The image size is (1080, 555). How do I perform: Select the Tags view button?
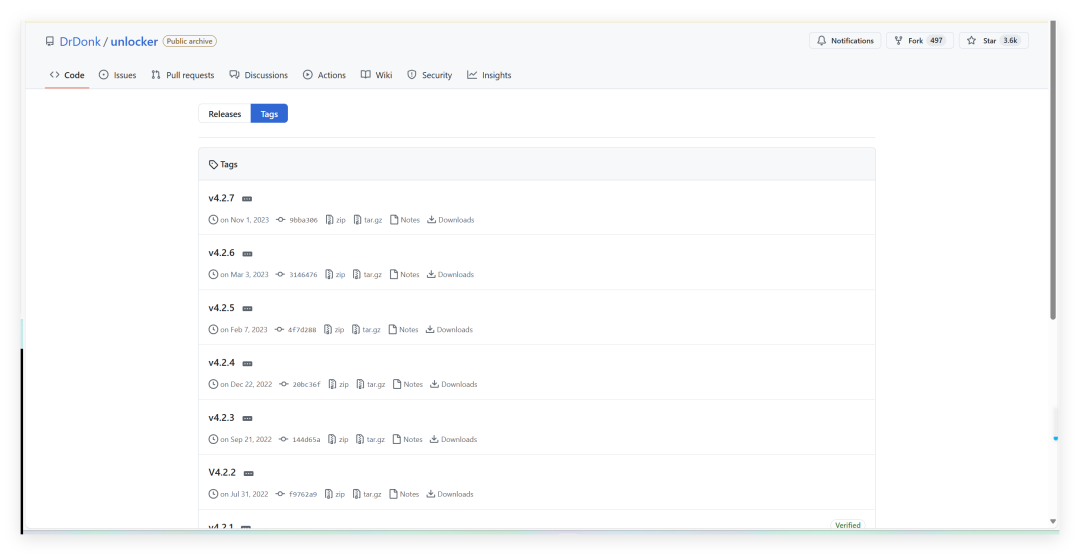coord(269,114)
